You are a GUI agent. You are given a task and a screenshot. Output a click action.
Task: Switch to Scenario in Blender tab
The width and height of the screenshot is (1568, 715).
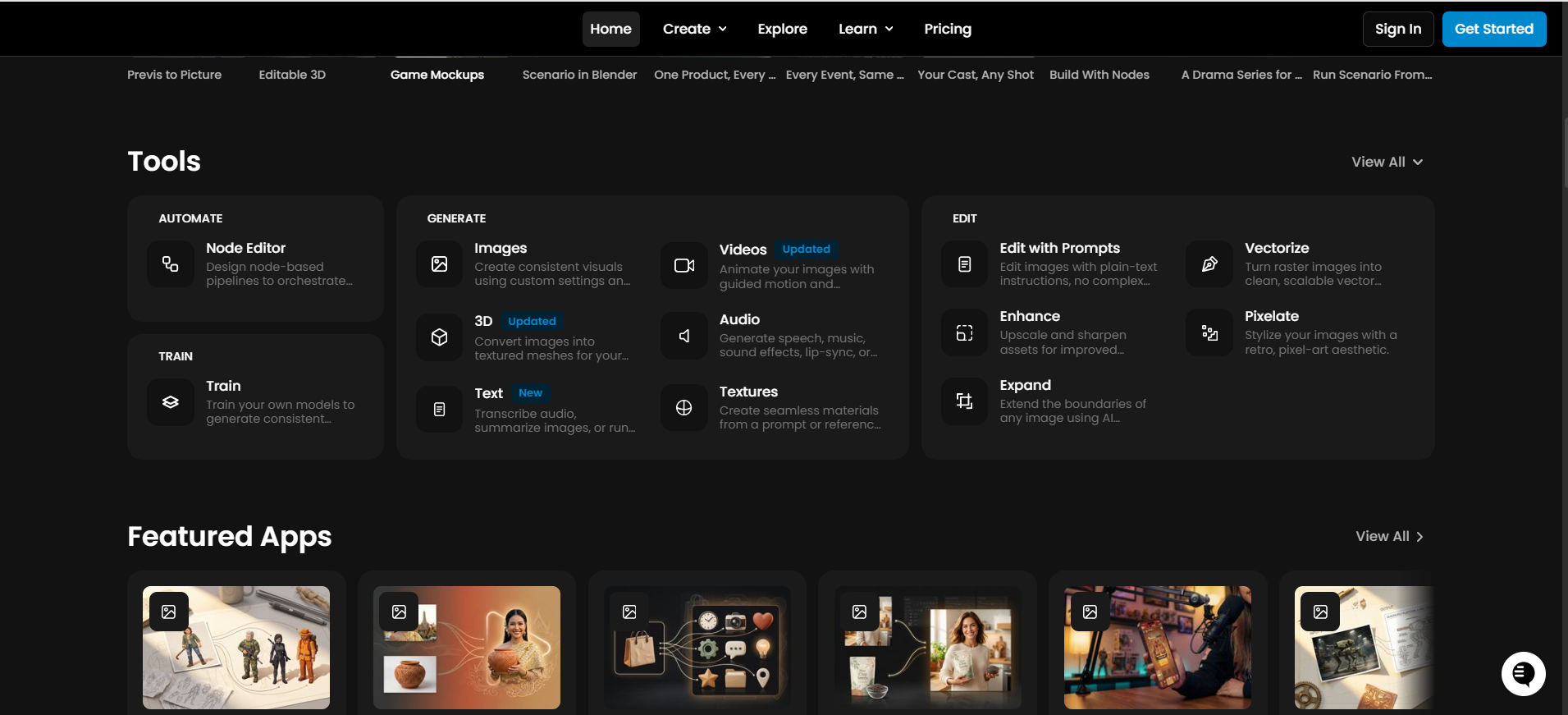(x=579, y=75)
